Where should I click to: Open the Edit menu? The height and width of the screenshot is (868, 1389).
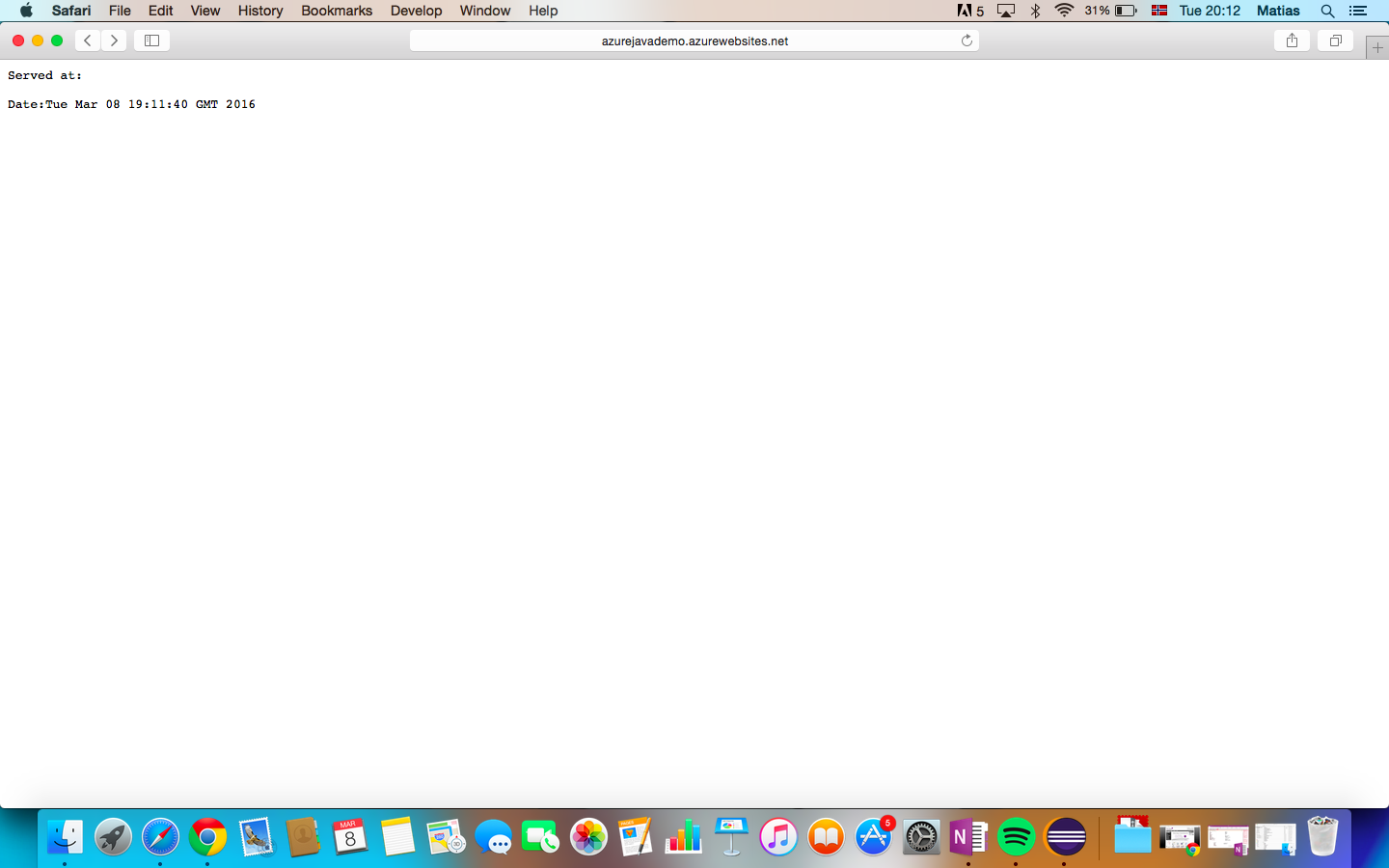click(160, 11)
